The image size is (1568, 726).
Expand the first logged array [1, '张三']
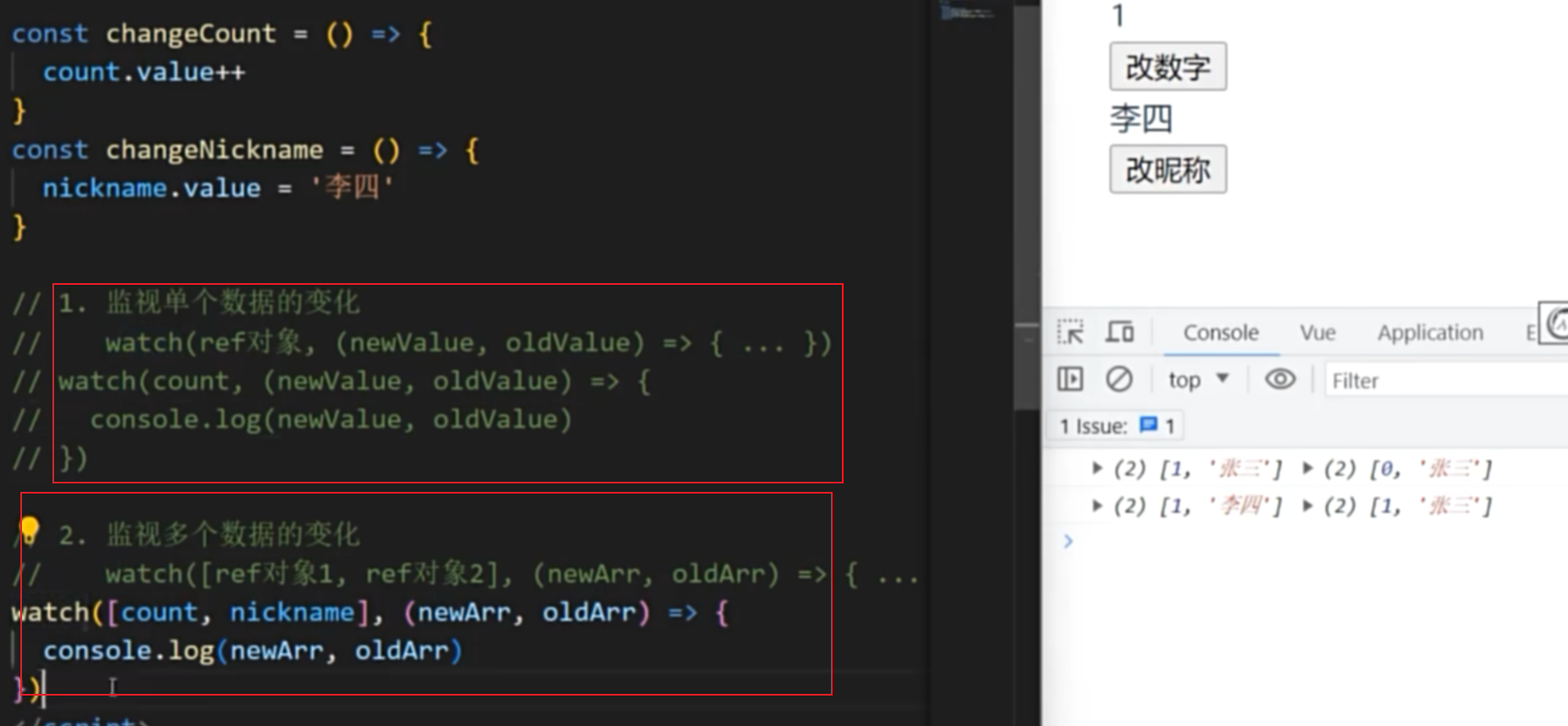click(x=1097, y=468)
